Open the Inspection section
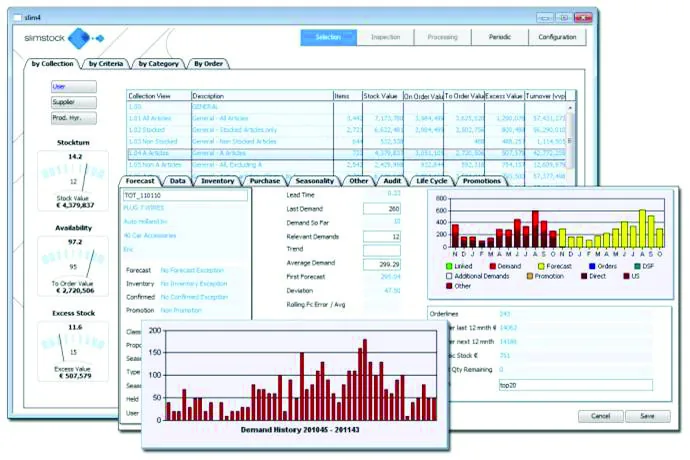Screen dimensions: 690x460 pyautogui.click(x=385, y=37)
